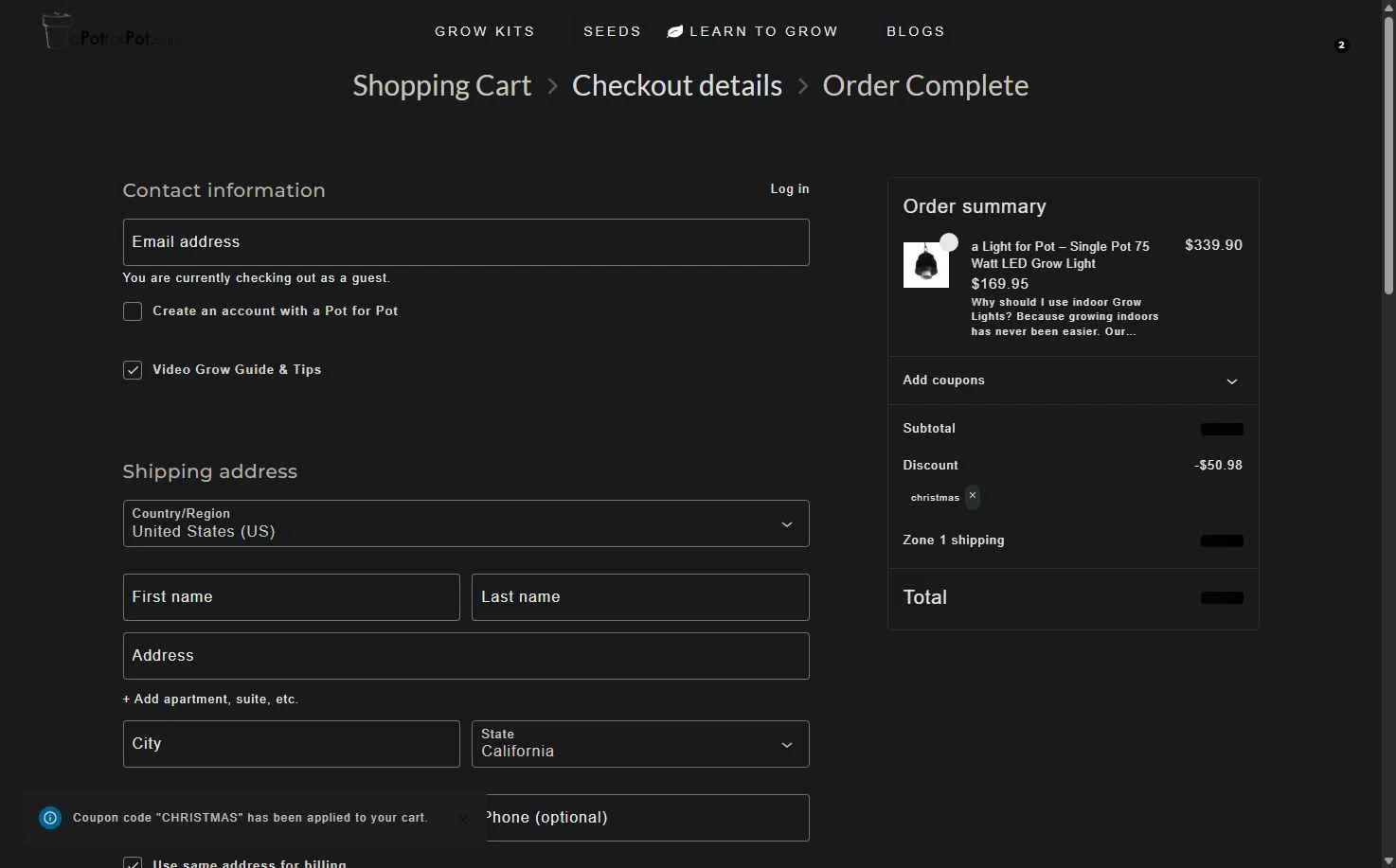Image resolution: width=1396 pixels, height=868 pixels.
Task: Enable Create an account with a Pot for Pot
Action: 133,311
